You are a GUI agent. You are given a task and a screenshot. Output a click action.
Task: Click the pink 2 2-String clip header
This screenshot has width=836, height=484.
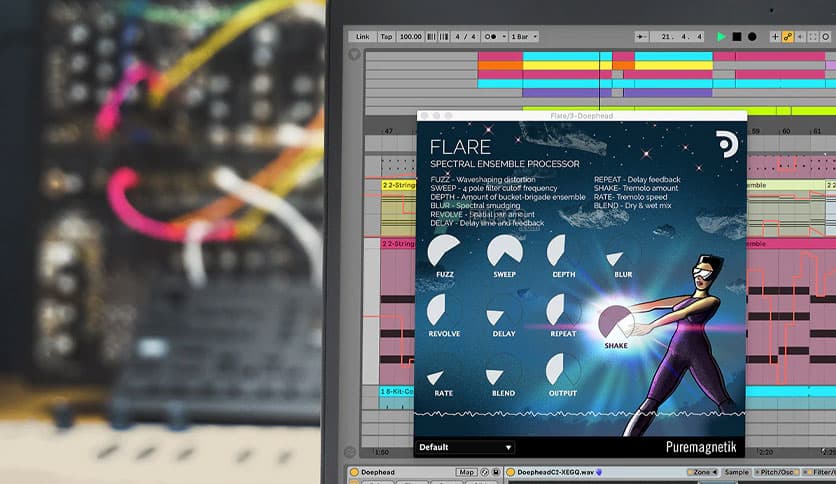point(399,244)
